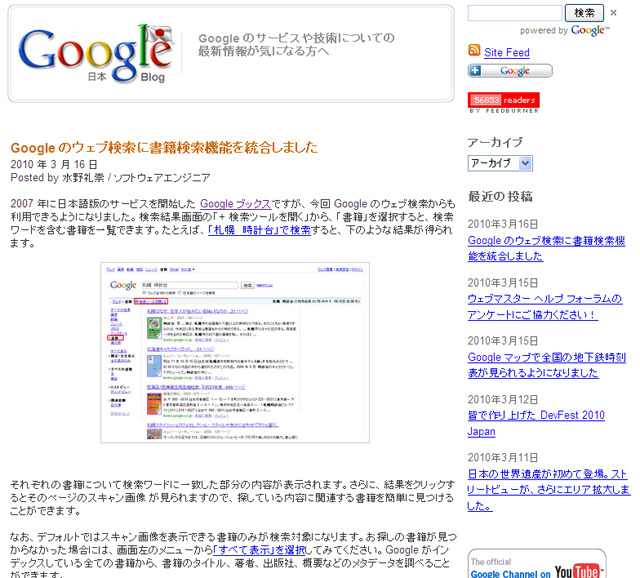Open the 「札幌 時計台」で検索 link
Viewport: 640px width, 578px height.
tap(259, 230)
